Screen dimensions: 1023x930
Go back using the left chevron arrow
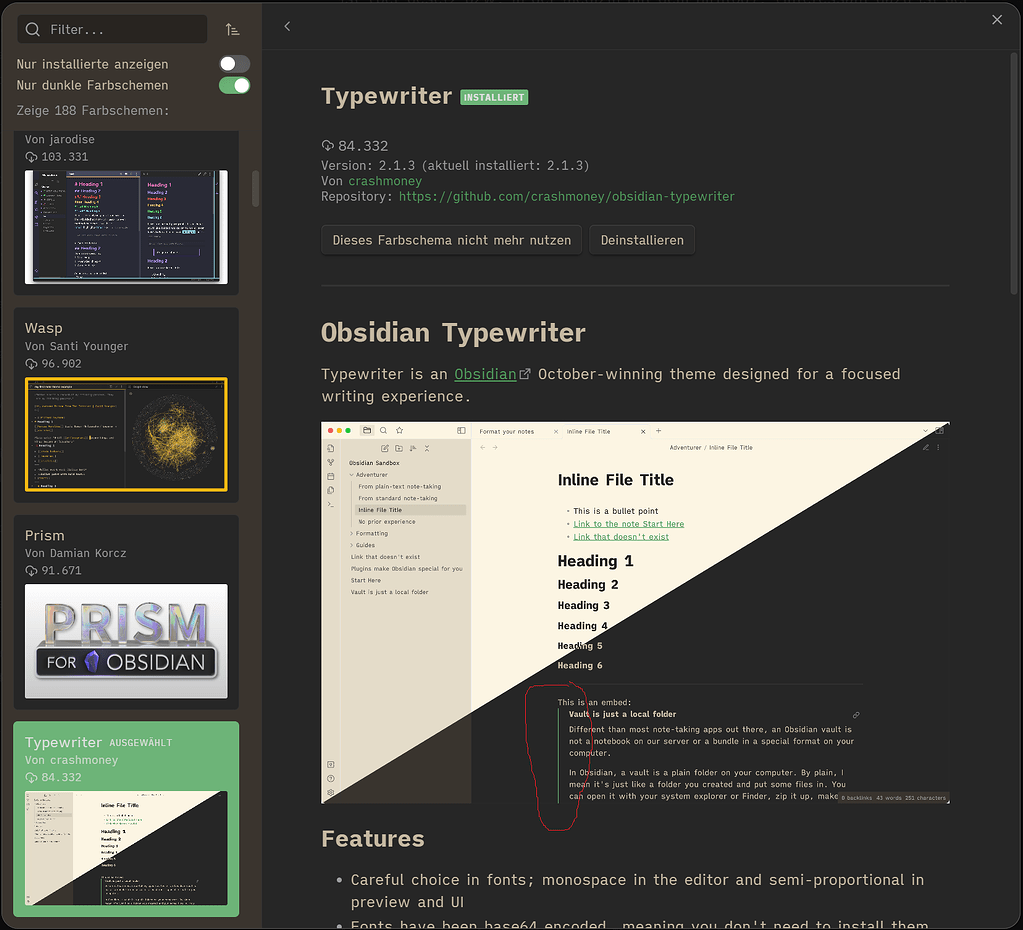(x=287, y=26)
